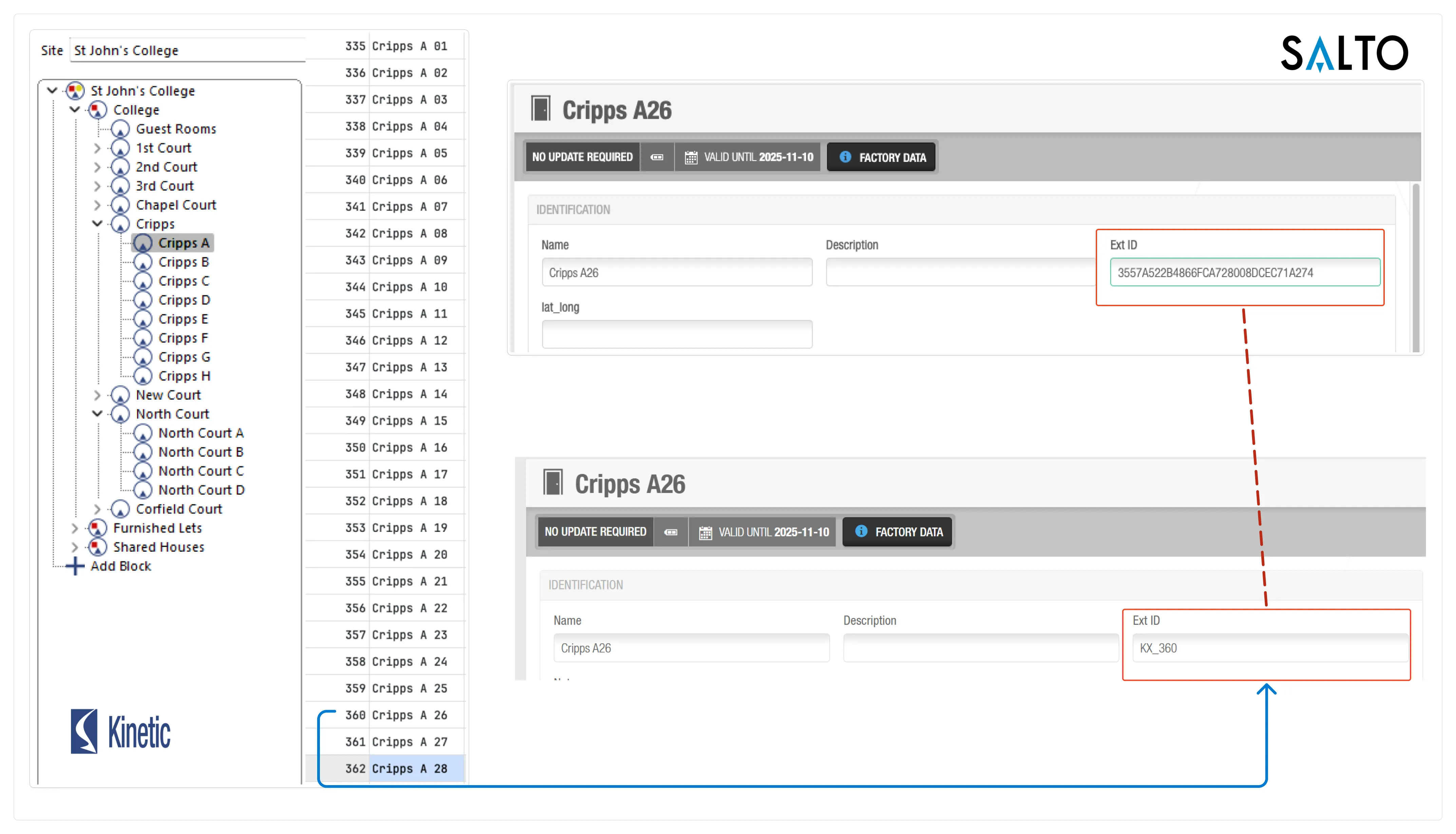Collapse the North Court tree node
The image size is (1456, 834).
[x=97, y=413]
